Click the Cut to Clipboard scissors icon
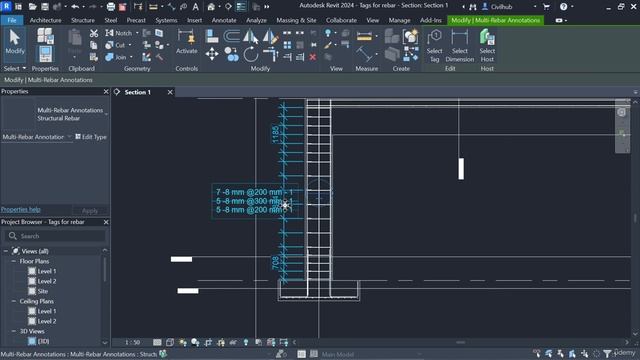The width and height of the screenshot is (640, 360). (94, 33)
